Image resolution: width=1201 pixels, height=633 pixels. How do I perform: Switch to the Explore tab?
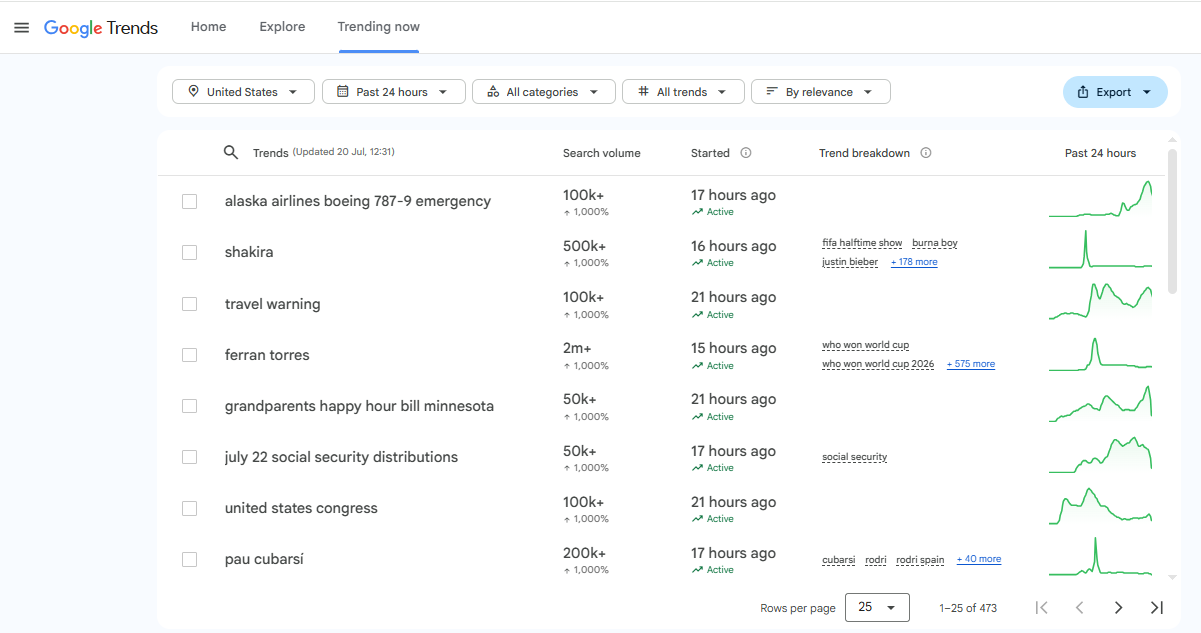[282, 27]
